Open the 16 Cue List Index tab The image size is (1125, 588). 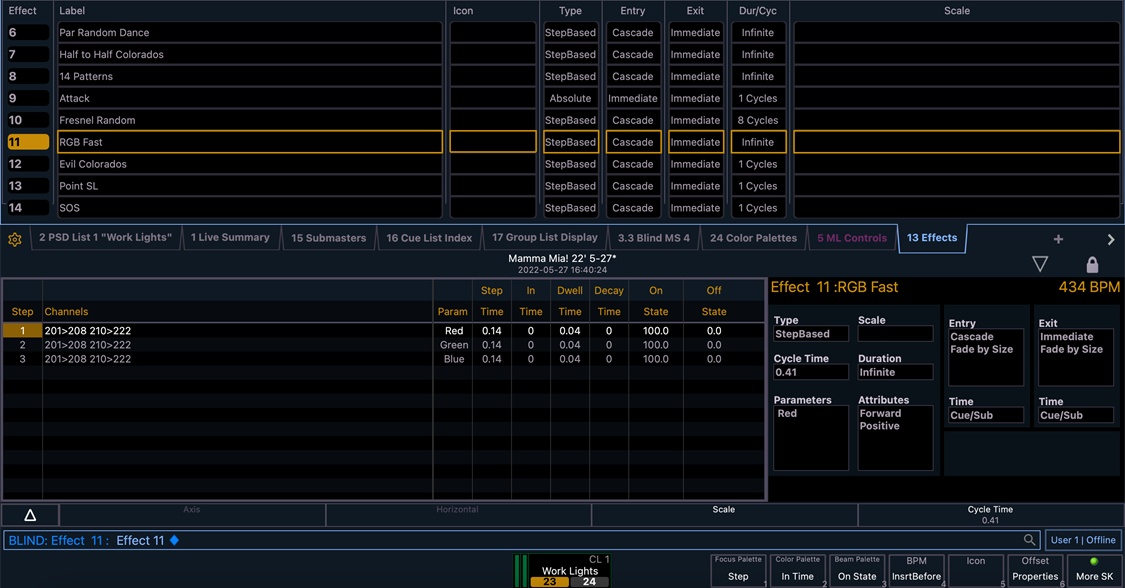pos(429,238)
